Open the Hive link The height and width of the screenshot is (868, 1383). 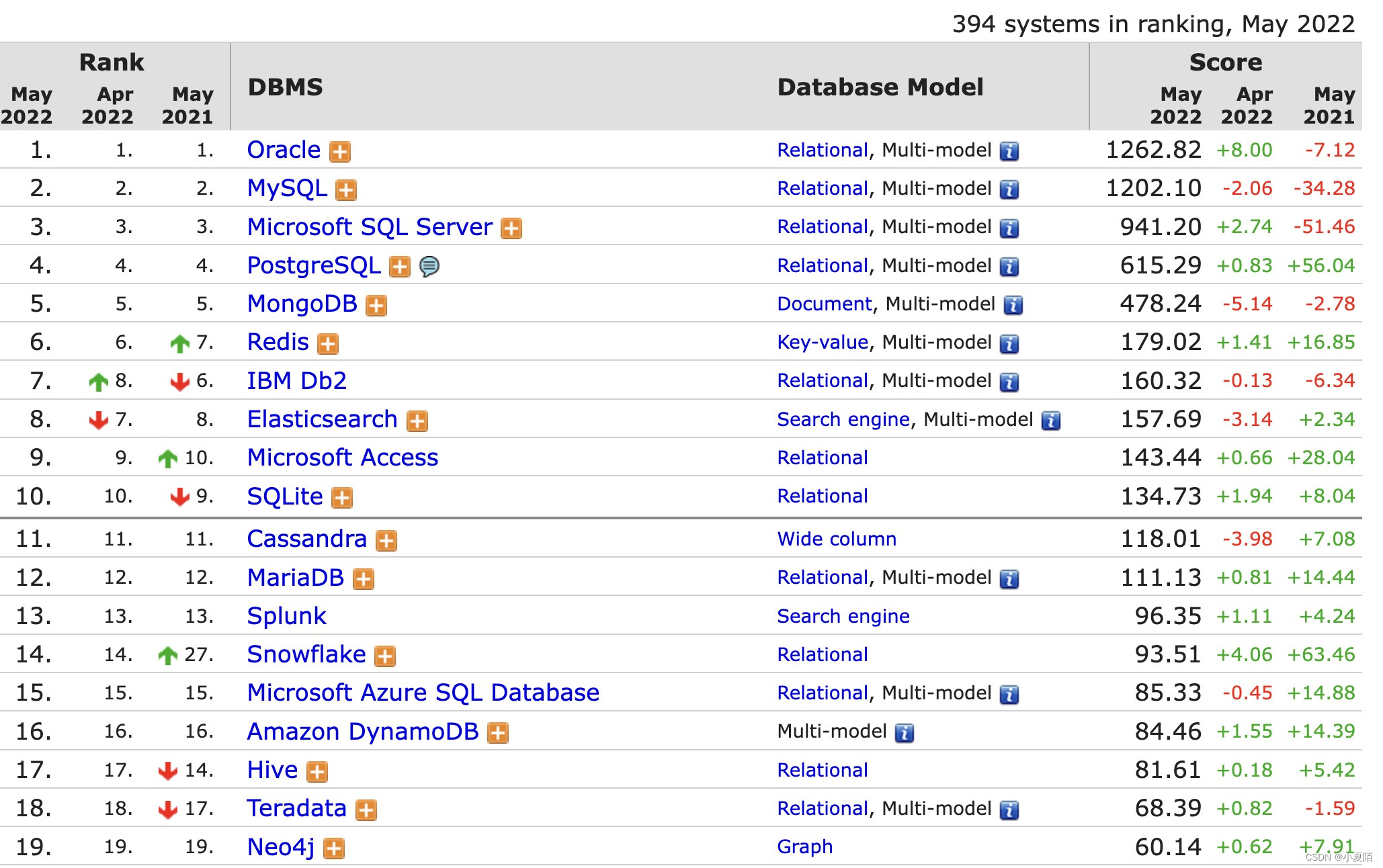(272, 770)
